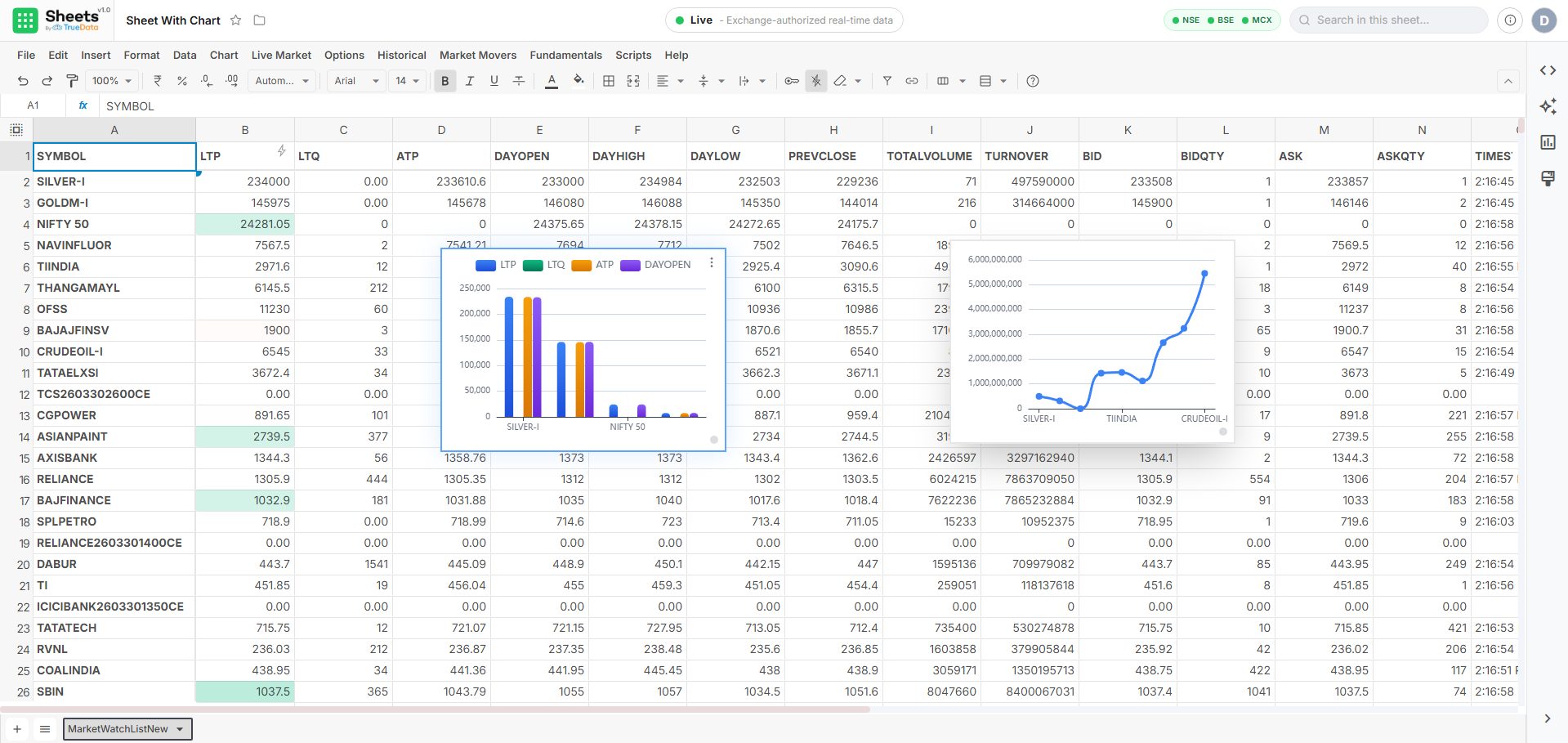Open the all sheets list icon
The image size is (1568, 743).
click(x=45, y=729)
